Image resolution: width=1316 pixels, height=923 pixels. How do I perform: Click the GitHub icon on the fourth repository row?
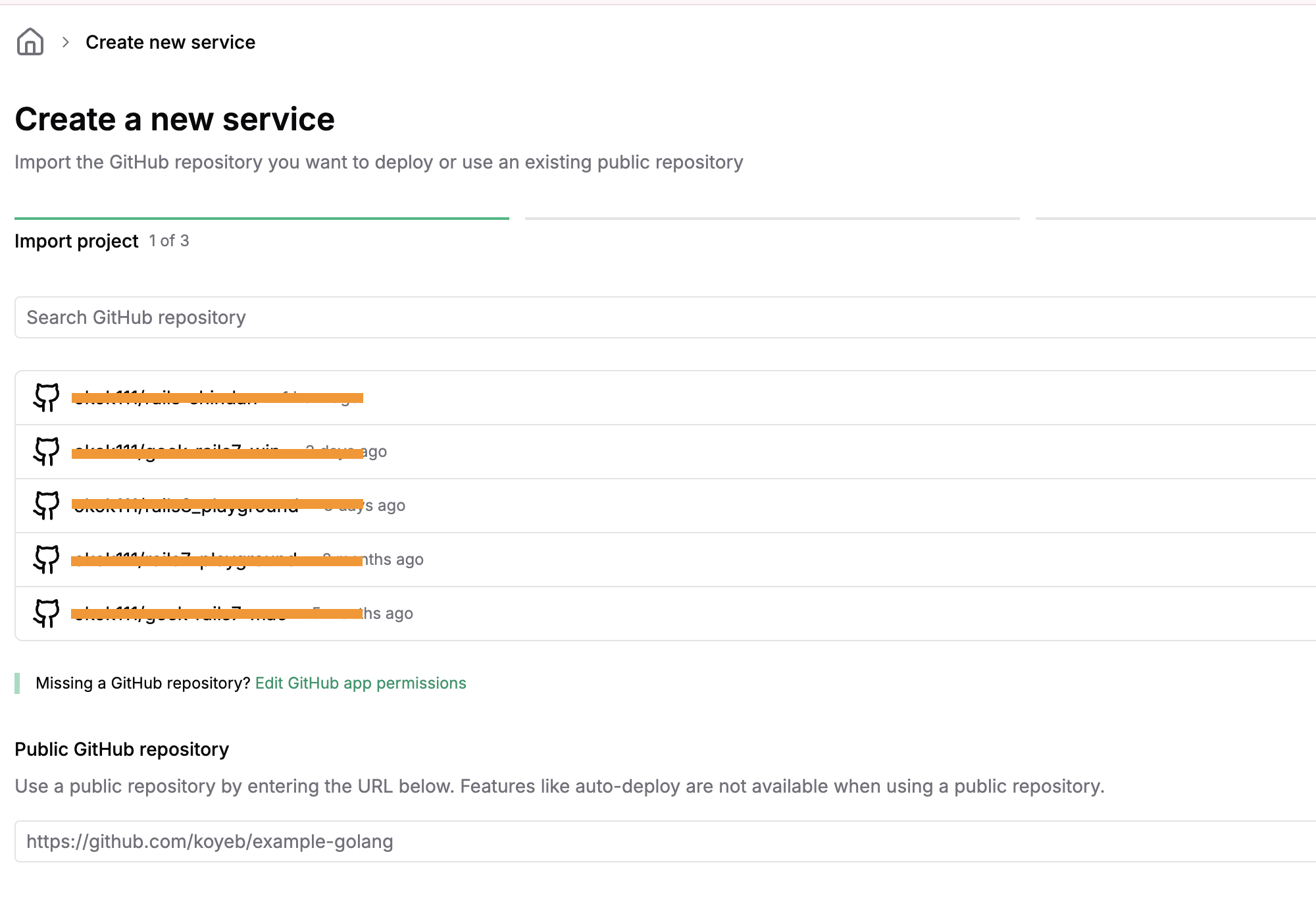click(x=46, y=560)
